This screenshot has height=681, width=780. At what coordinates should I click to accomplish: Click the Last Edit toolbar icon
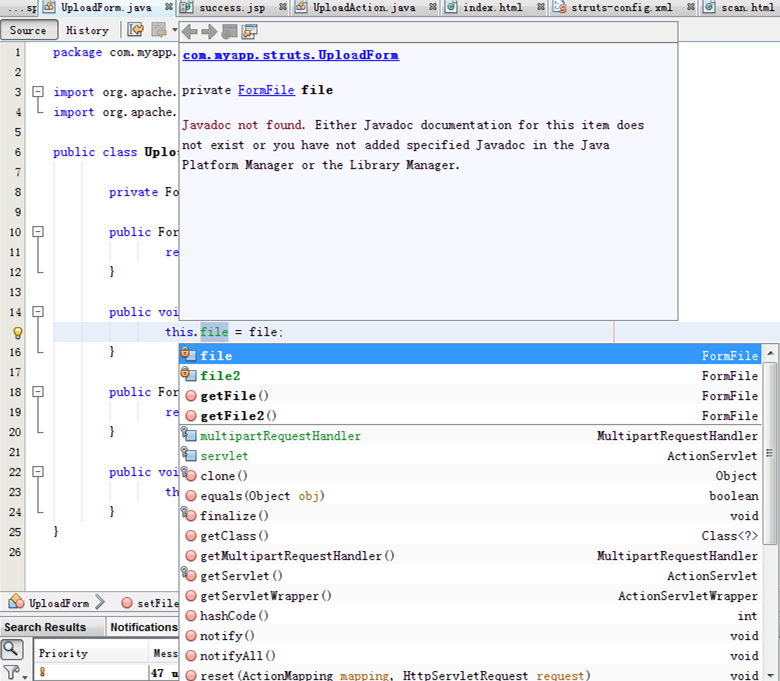135,30
